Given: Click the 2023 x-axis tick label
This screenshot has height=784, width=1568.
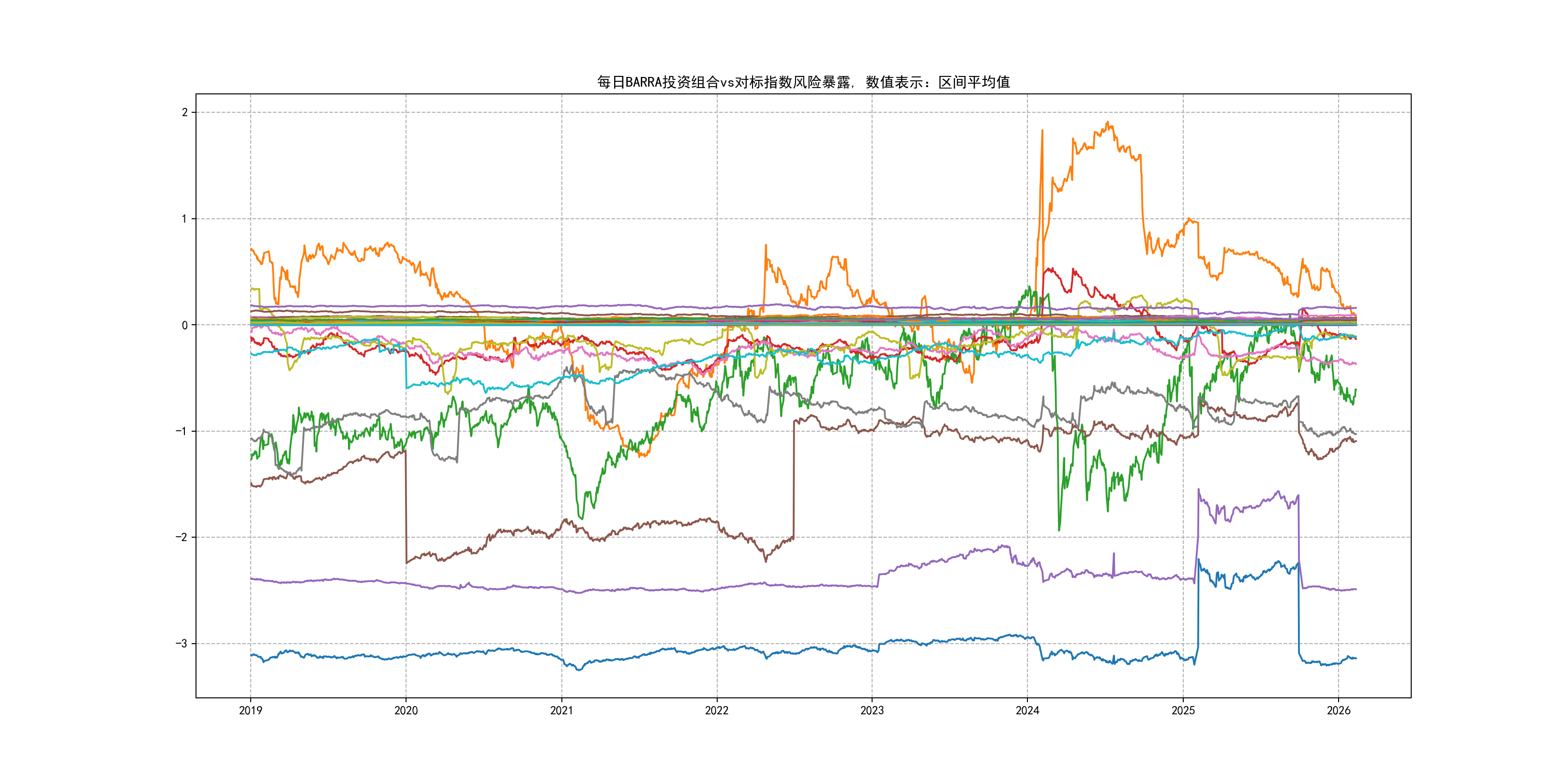Looking at the screenshot, I should click(x=872, y=710).
